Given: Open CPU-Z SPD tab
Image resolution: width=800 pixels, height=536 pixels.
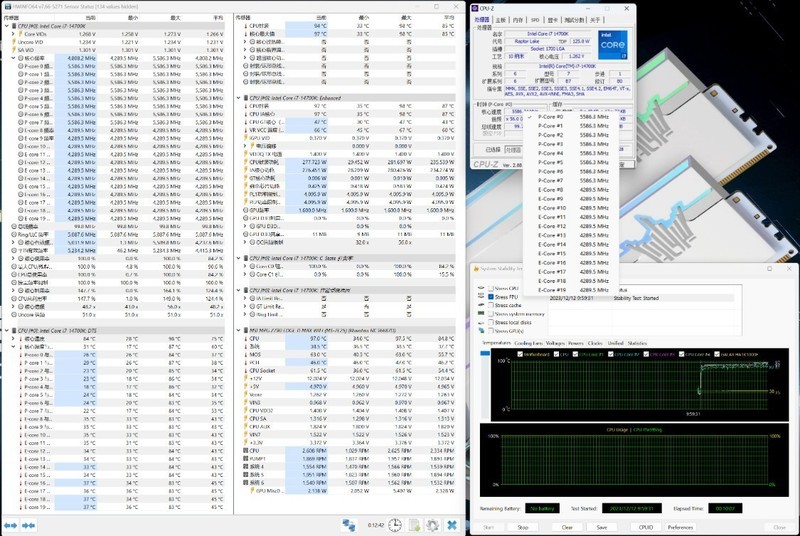Looking at the screenshot, I should (535, 20).
